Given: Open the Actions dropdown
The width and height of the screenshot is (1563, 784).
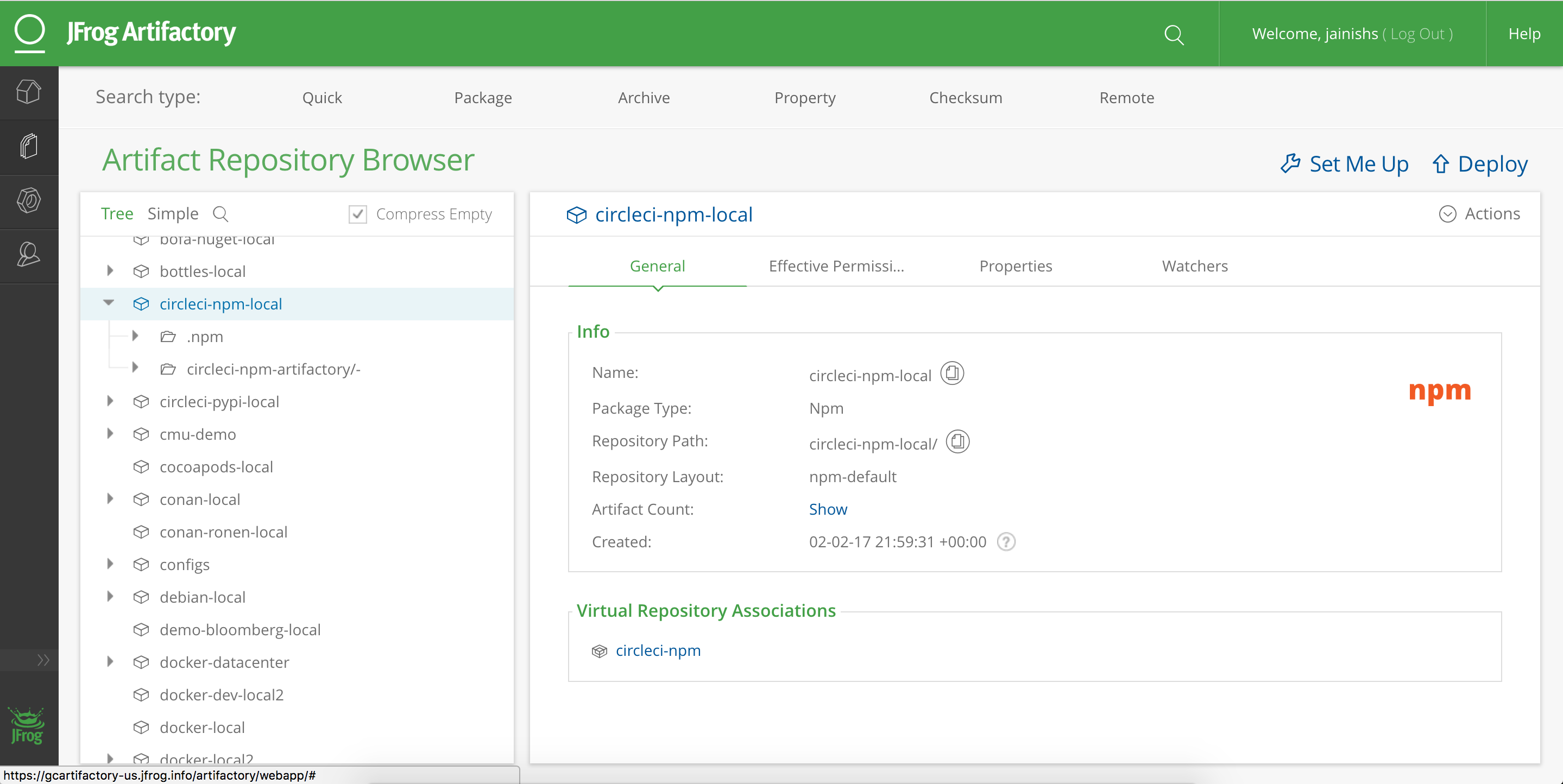Looking at the screenshot, I should (x=1479, y=213).
